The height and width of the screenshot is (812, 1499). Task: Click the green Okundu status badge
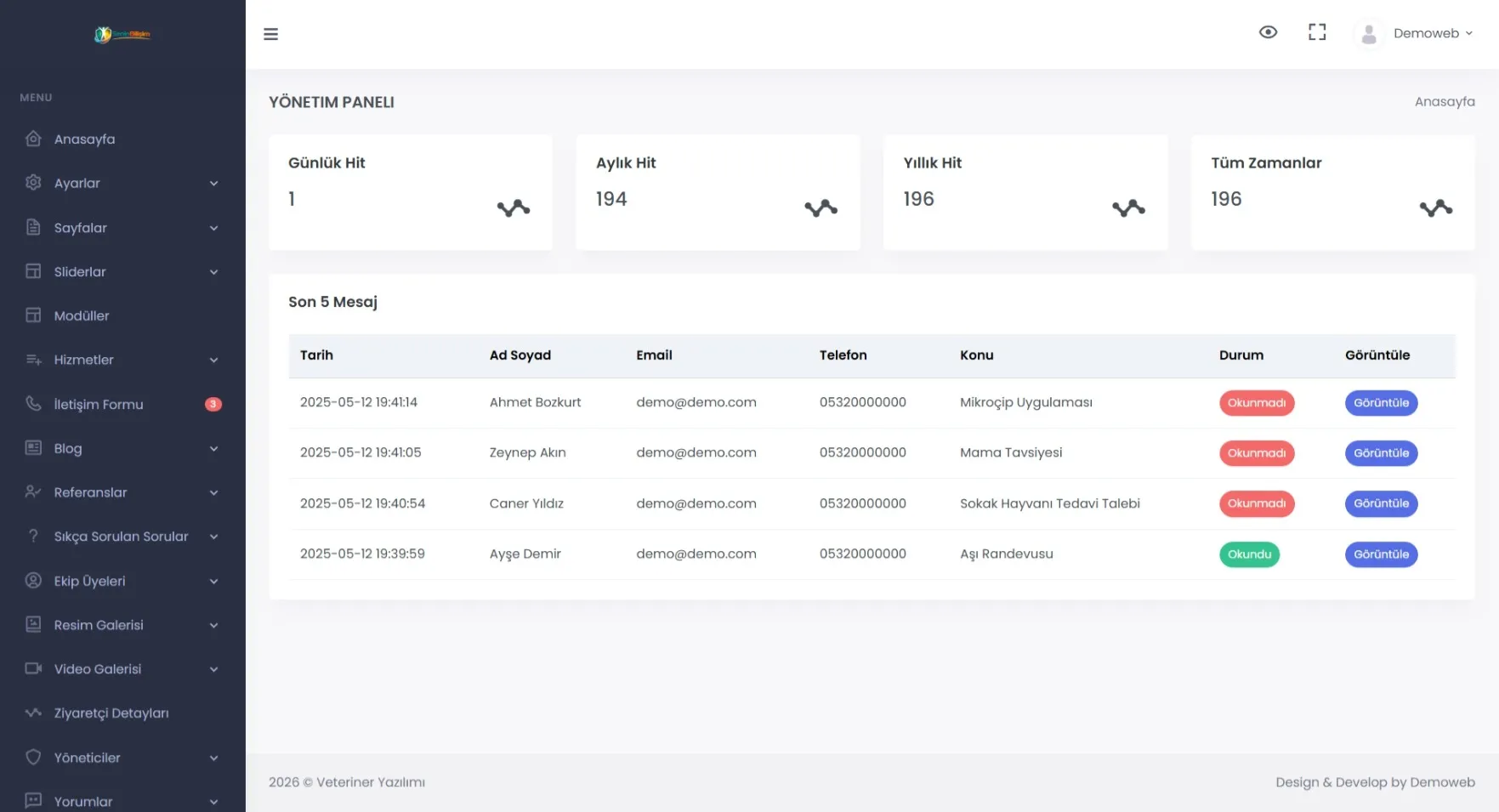[x=1248, y=554]
